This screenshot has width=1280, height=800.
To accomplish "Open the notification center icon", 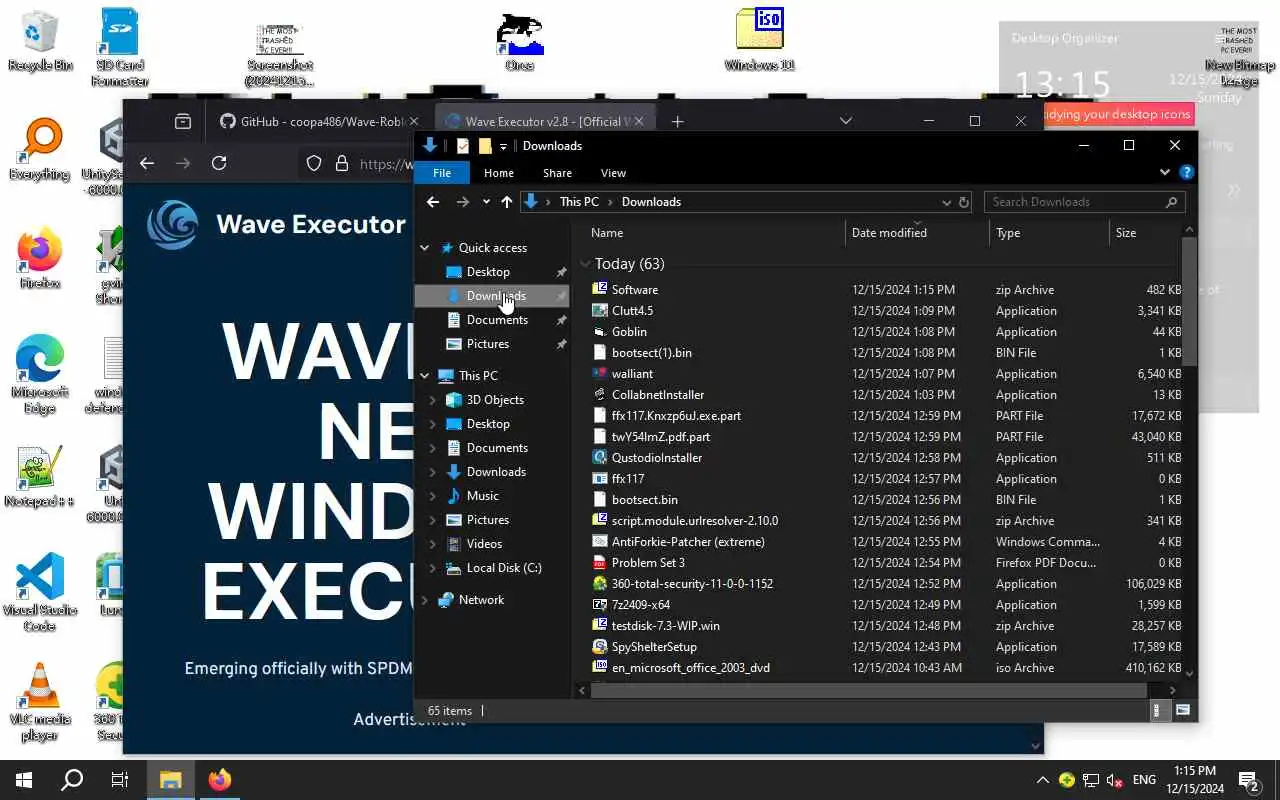I will pyautogui.click(x=1248, y=780).
